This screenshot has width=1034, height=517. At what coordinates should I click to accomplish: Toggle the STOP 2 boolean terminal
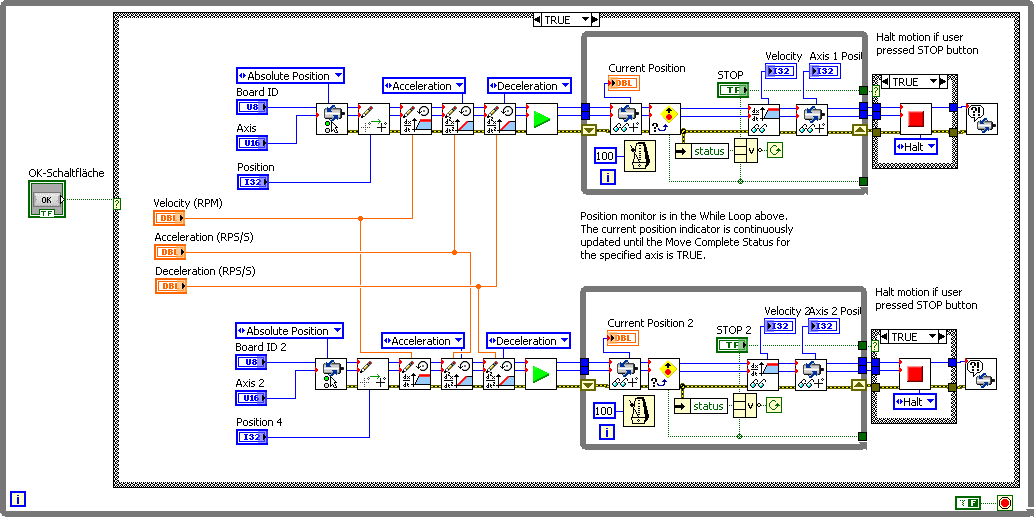732,344
